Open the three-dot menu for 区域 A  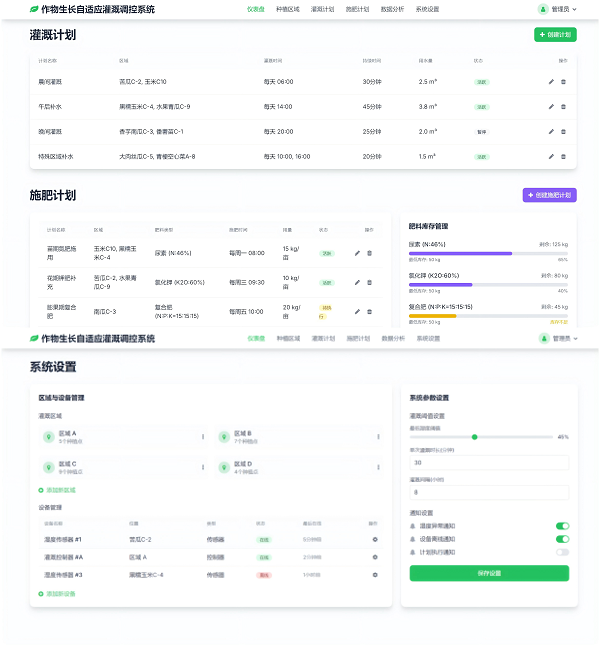pyautogui.click(x=203, y=437)
